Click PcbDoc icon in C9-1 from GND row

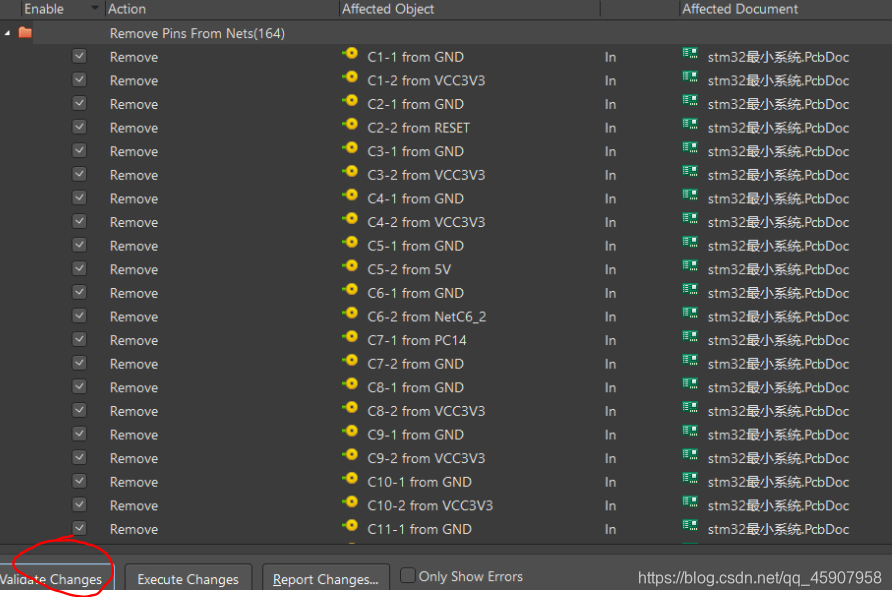[690, 431]
